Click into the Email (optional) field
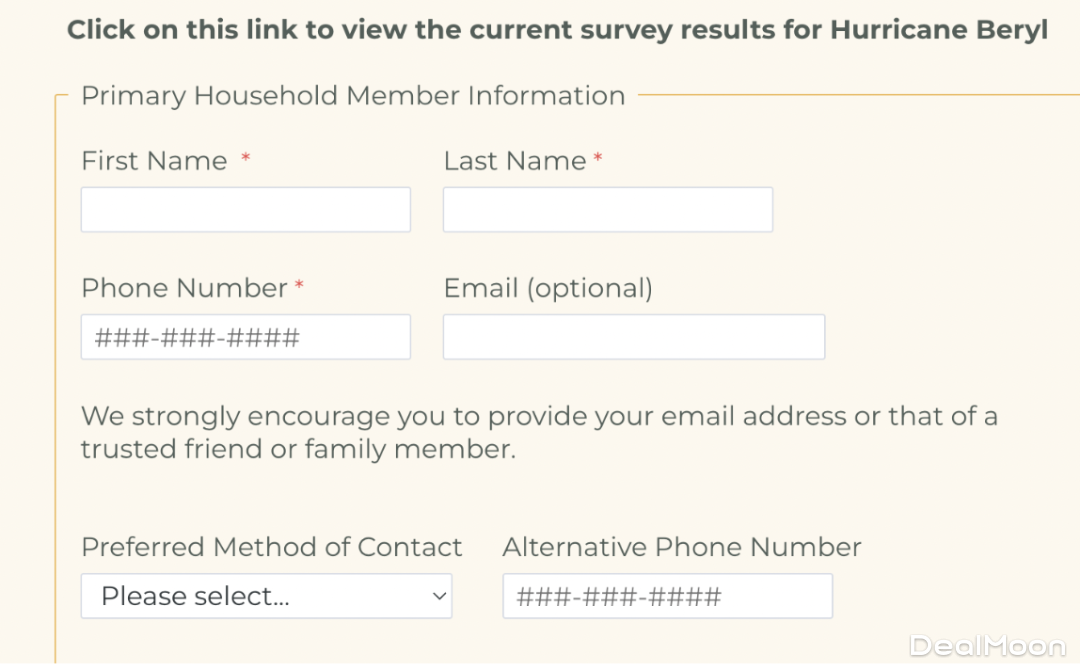The image size is (1080, 670). pos(633,337)
